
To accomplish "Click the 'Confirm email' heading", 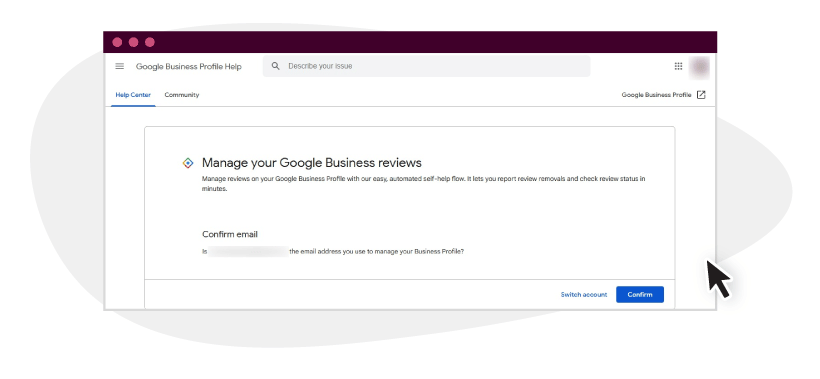I will coord(230,234).
